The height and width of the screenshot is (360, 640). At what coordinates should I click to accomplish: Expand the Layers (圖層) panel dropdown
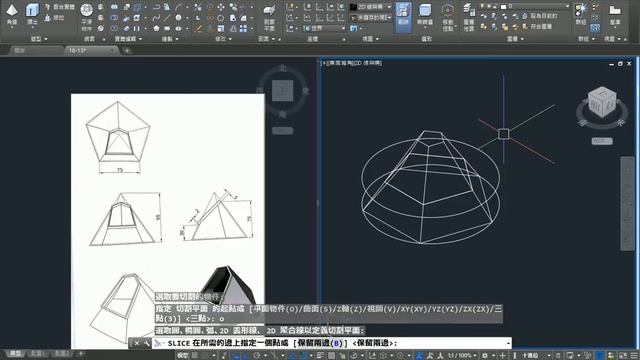click(515, 39)
